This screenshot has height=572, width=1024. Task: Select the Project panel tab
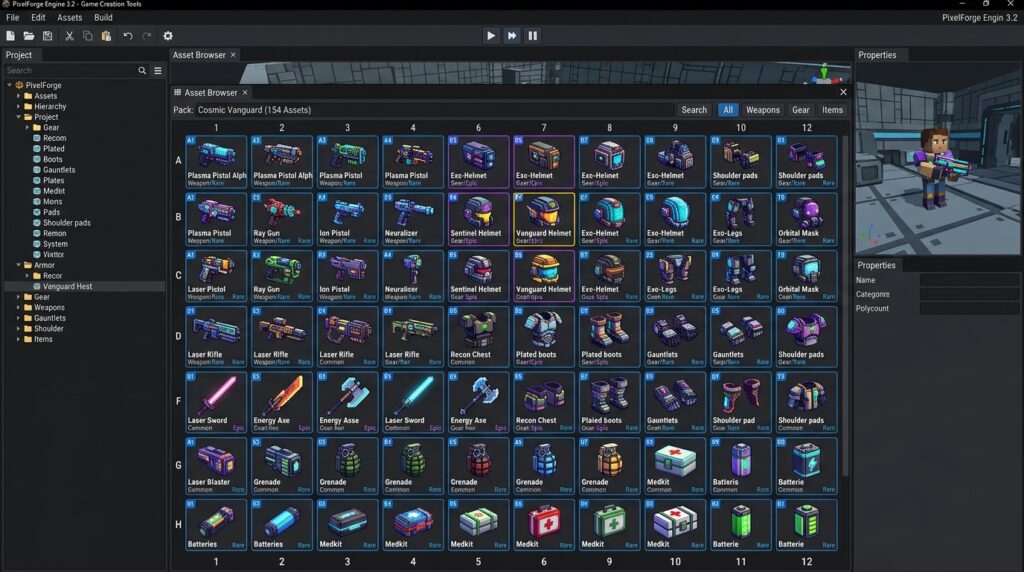(19, 55)
